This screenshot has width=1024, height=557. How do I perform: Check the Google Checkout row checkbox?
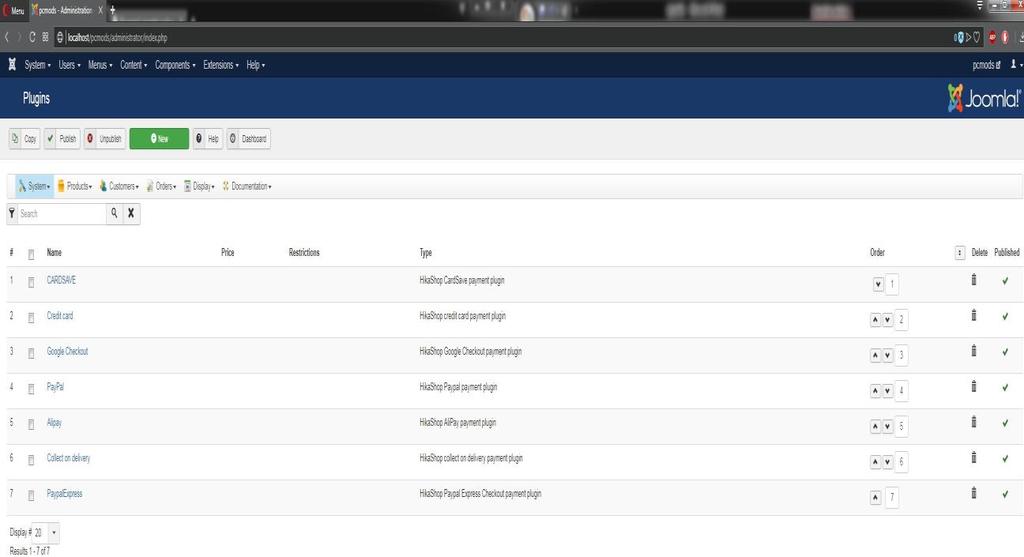pos(31,353)
